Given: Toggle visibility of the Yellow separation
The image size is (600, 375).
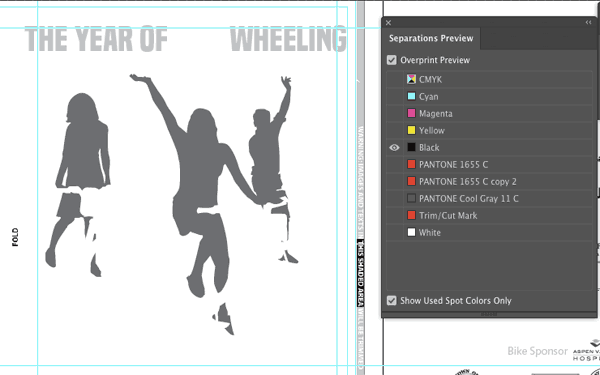Looking at the screenshot, I should click(395, 130).
